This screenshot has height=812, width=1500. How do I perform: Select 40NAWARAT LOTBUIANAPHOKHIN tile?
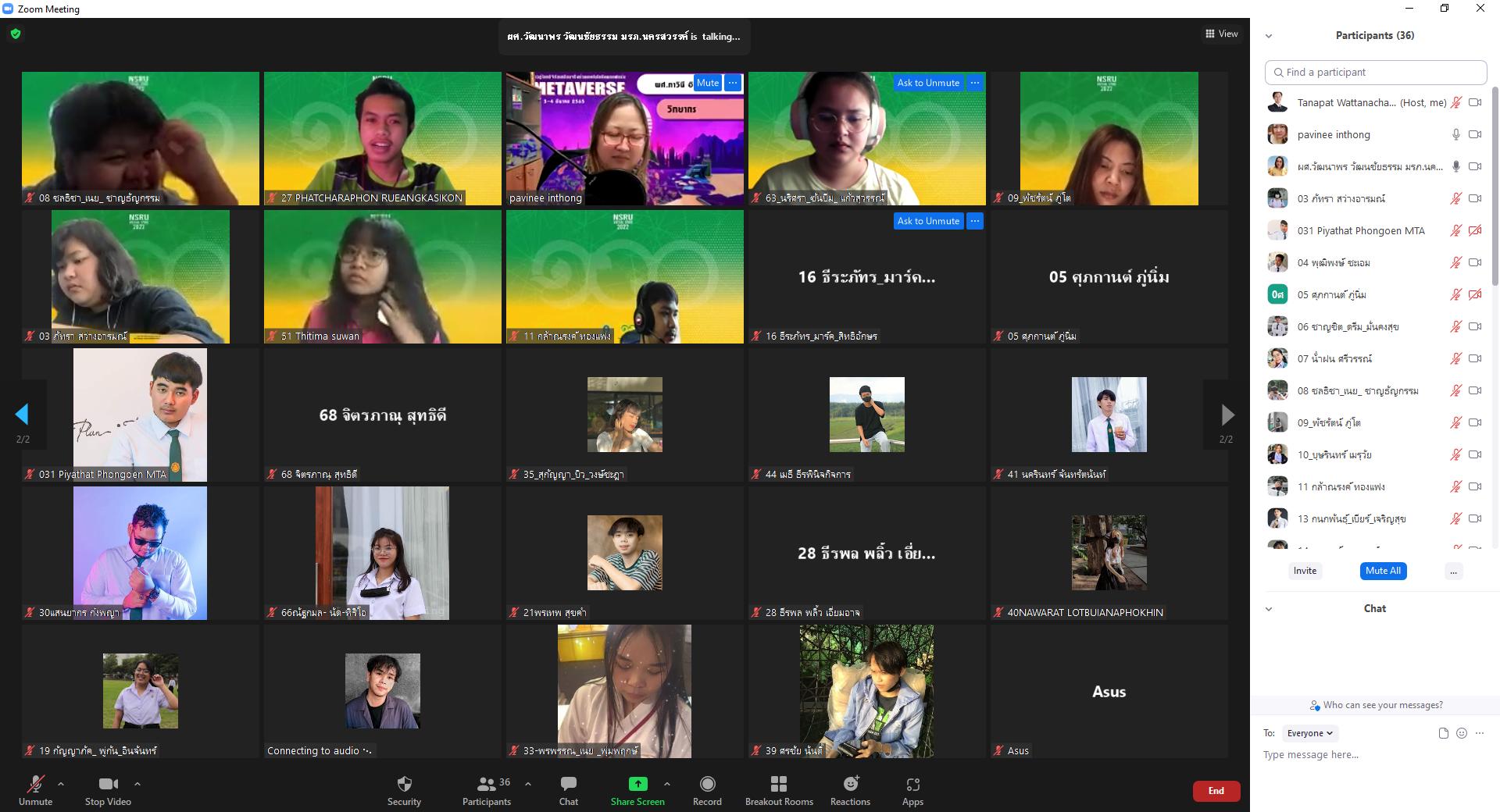[1109, 553]
